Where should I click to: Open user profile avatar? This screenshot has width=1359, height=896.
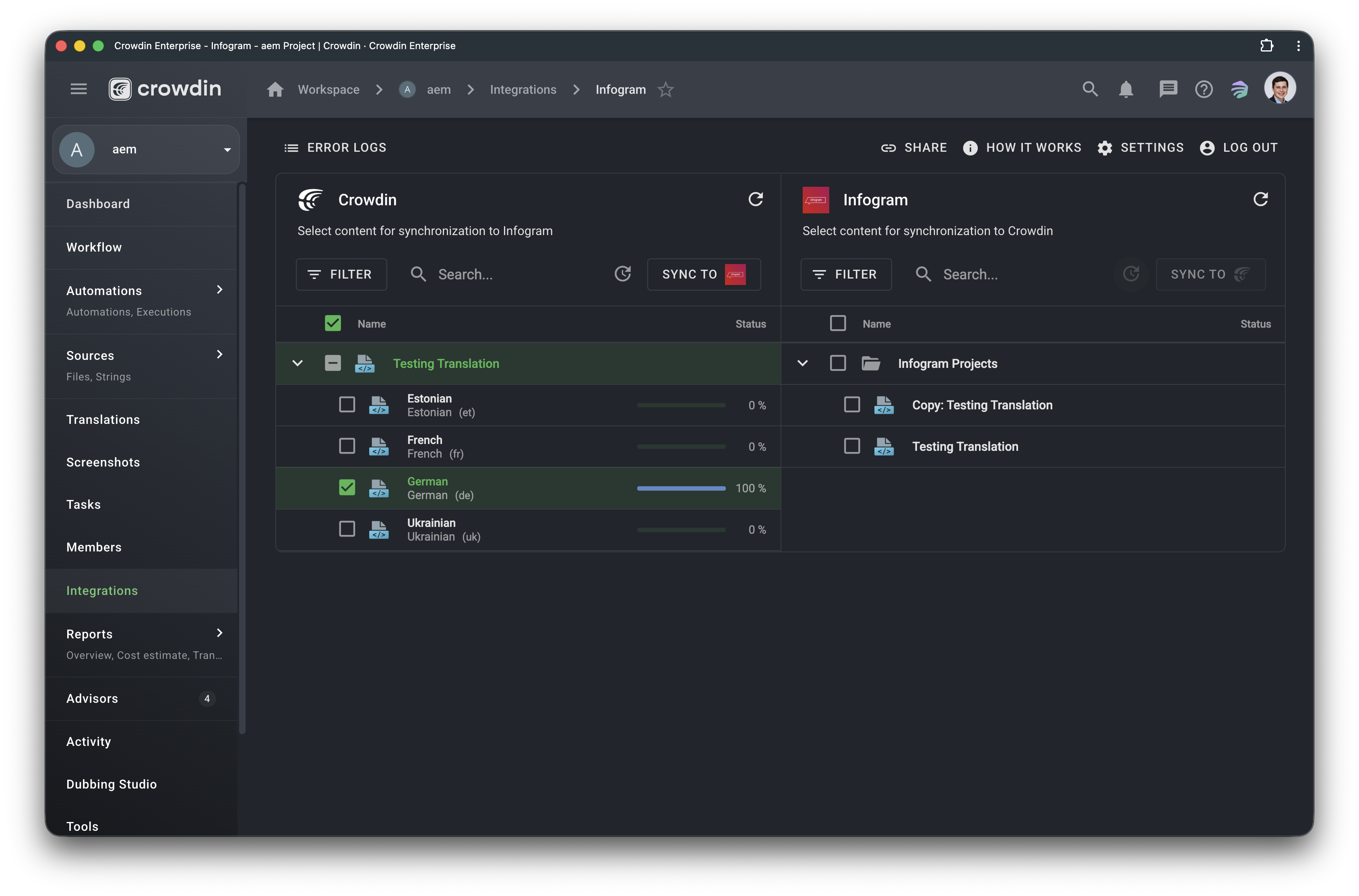click(x=1280, y=88)
